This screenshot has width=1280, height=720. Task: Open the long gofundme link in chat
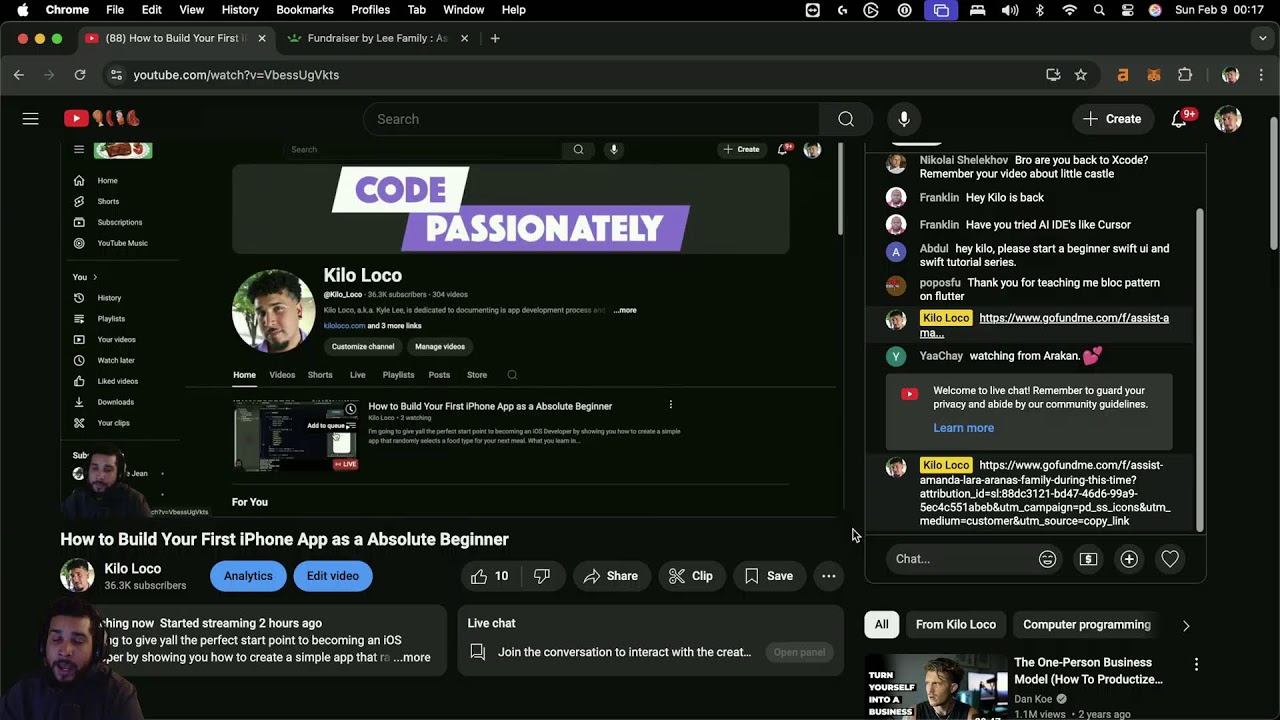[x=1045, y=493]
